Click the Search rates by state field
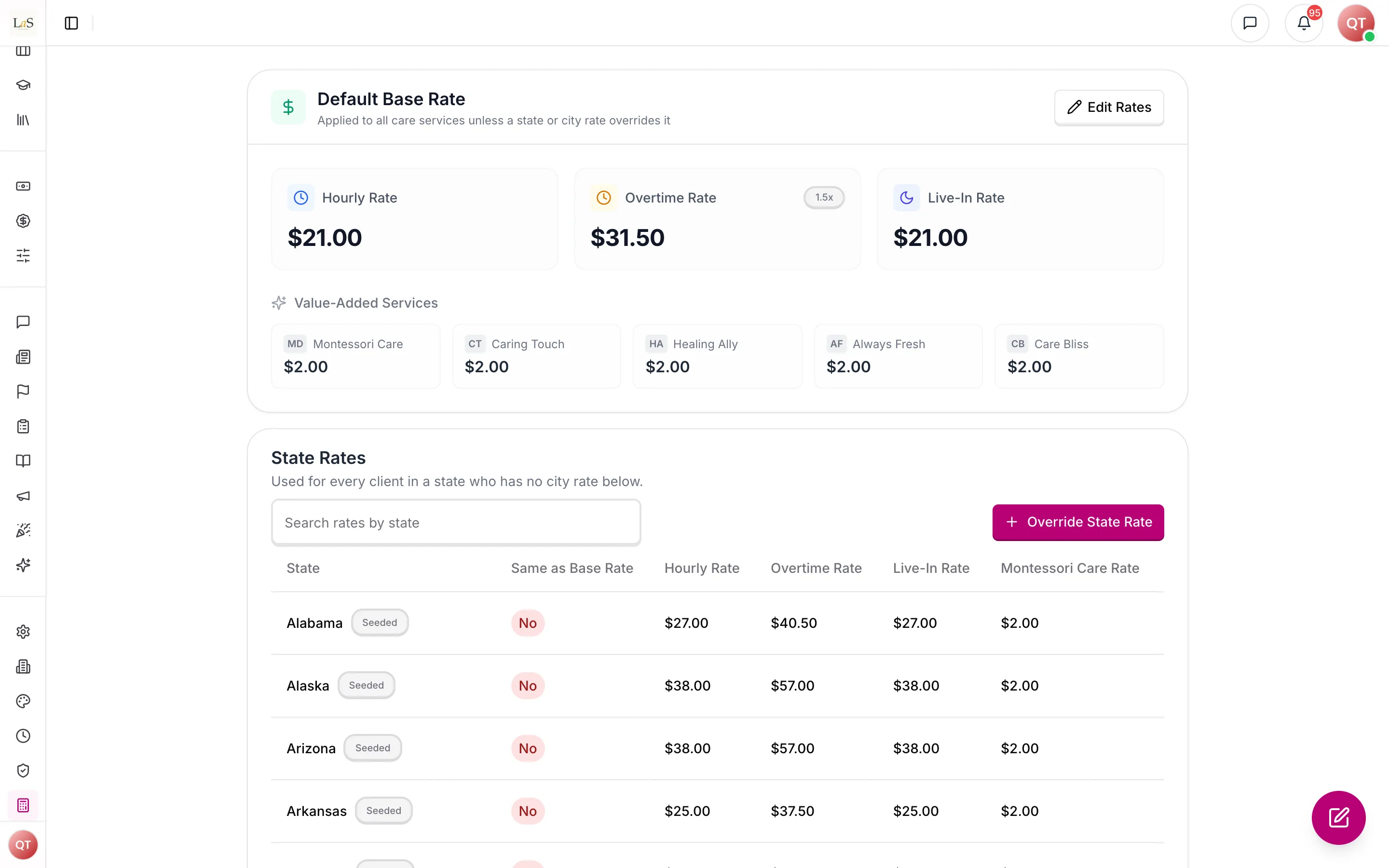 tap(456, 522)
